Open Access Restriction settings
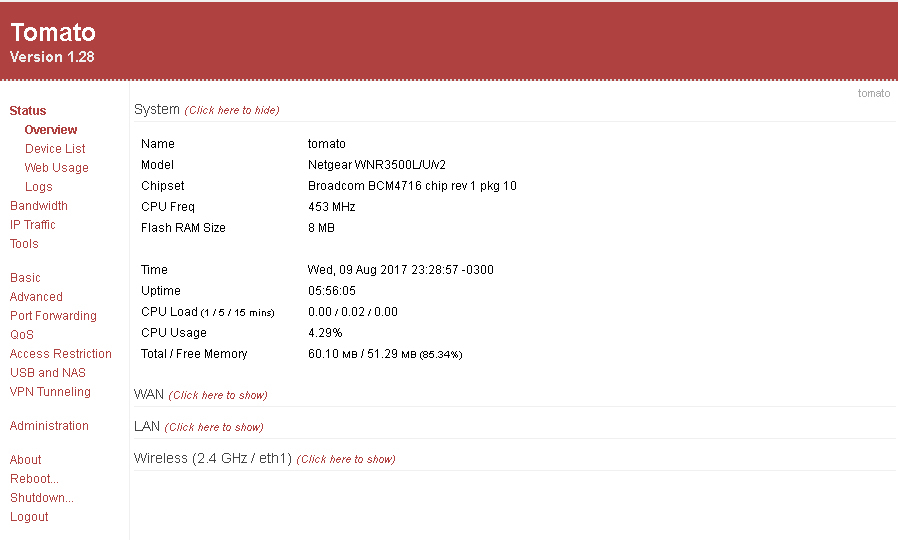 [x=61, y=353]
